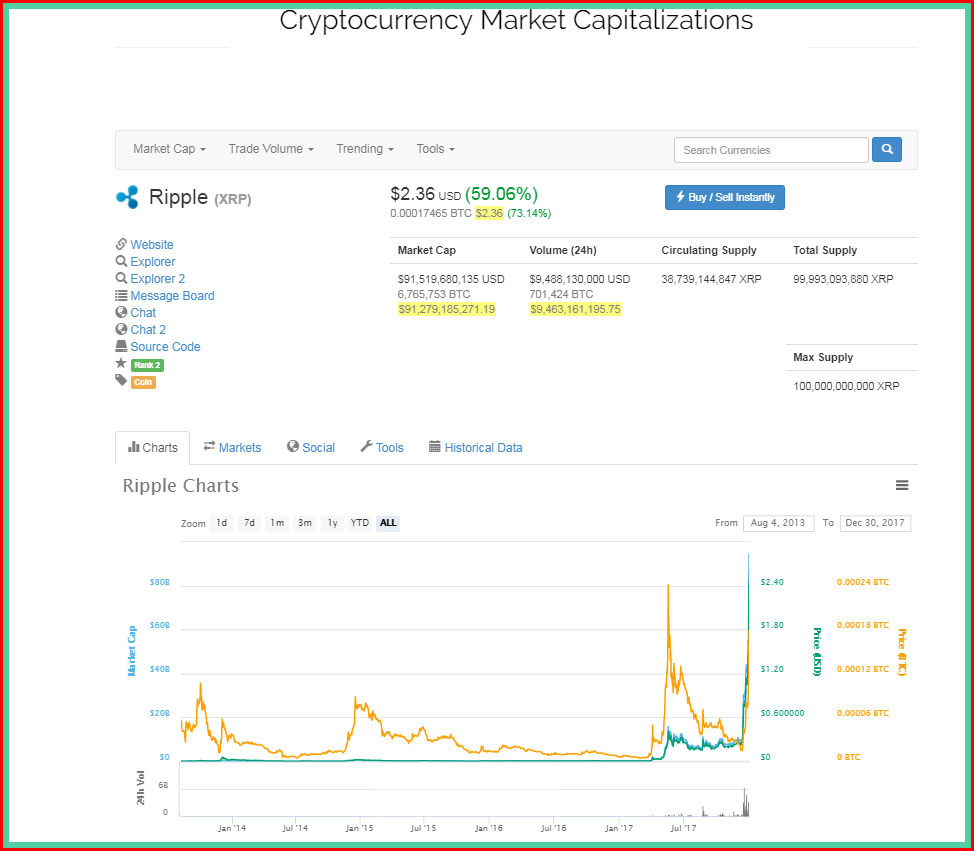Set chart zoom to 7d

249,523
